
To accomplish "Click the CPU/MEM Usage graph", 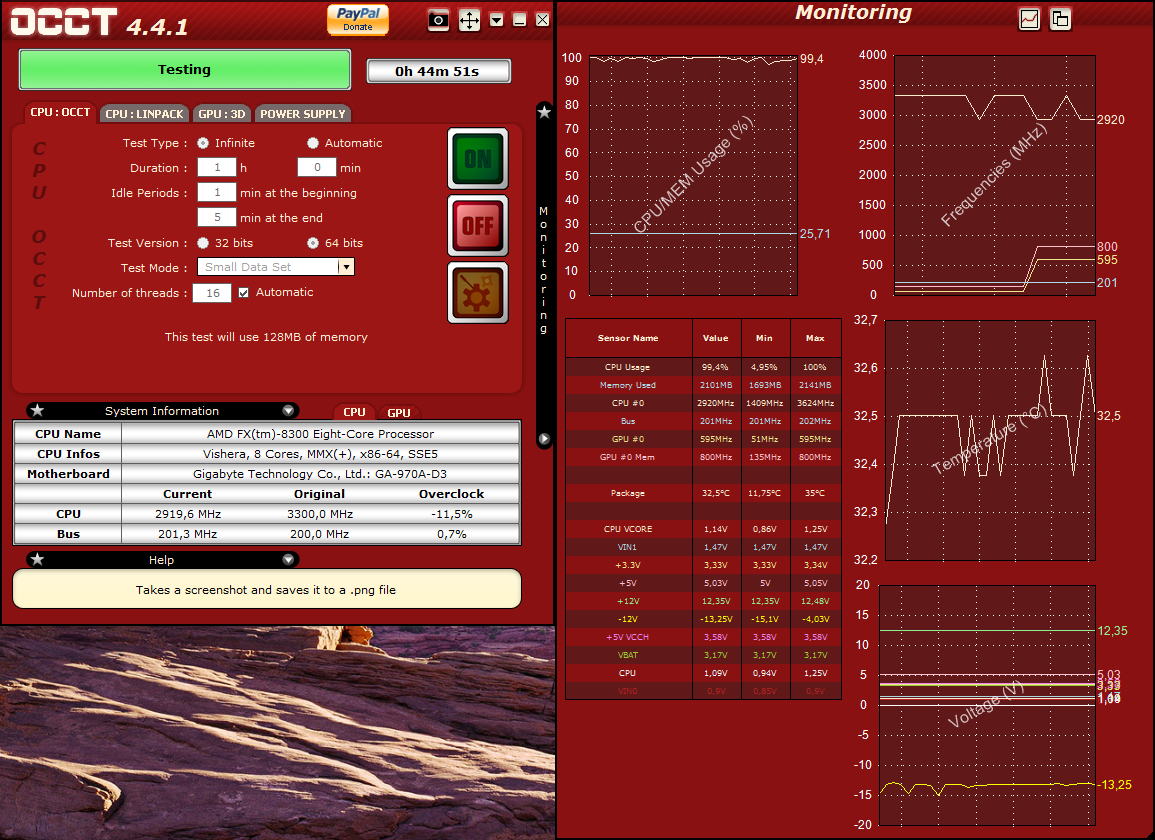I will coord(693,175).
